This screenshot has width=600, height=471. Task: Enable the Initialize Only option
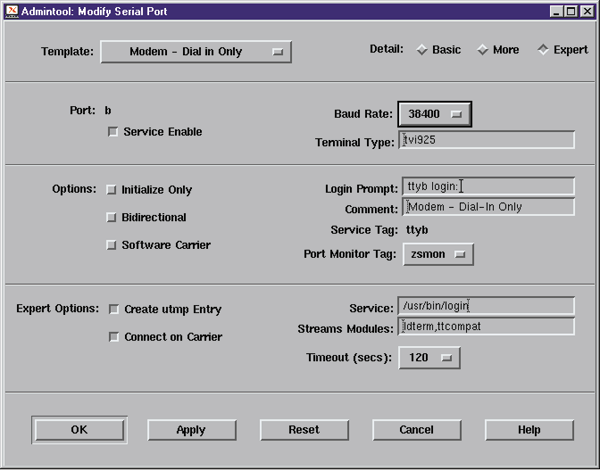[112, 190]
